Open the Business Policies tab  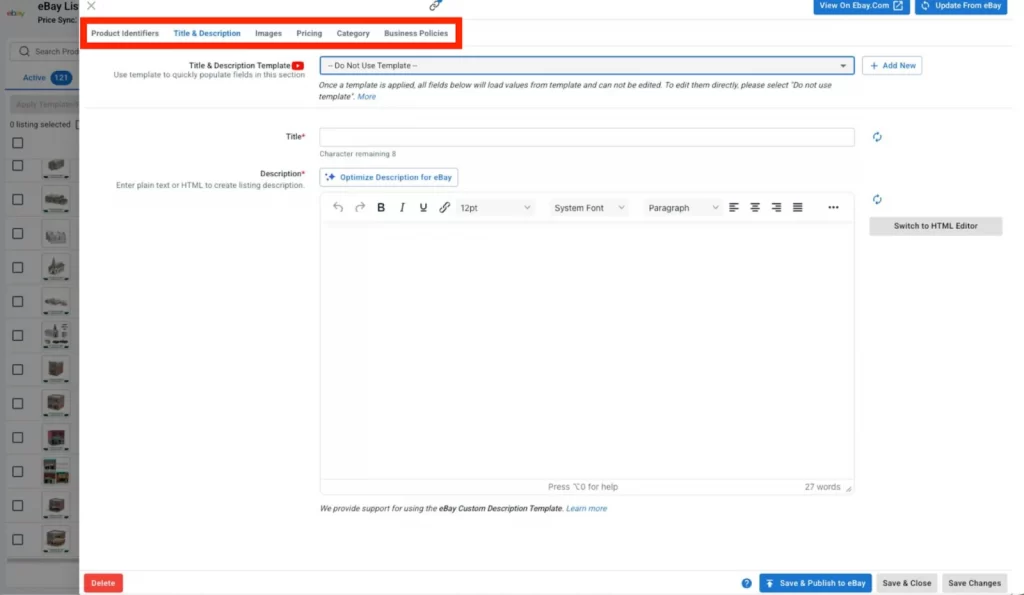416,32
